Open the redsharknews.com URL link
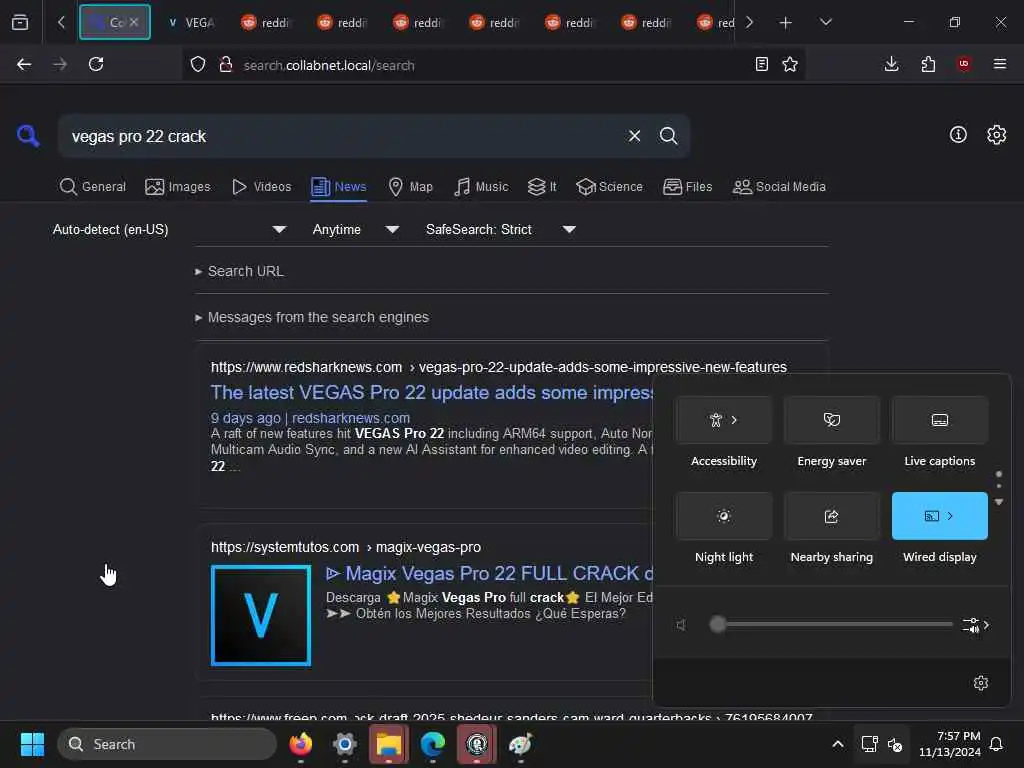 [499, 367]
